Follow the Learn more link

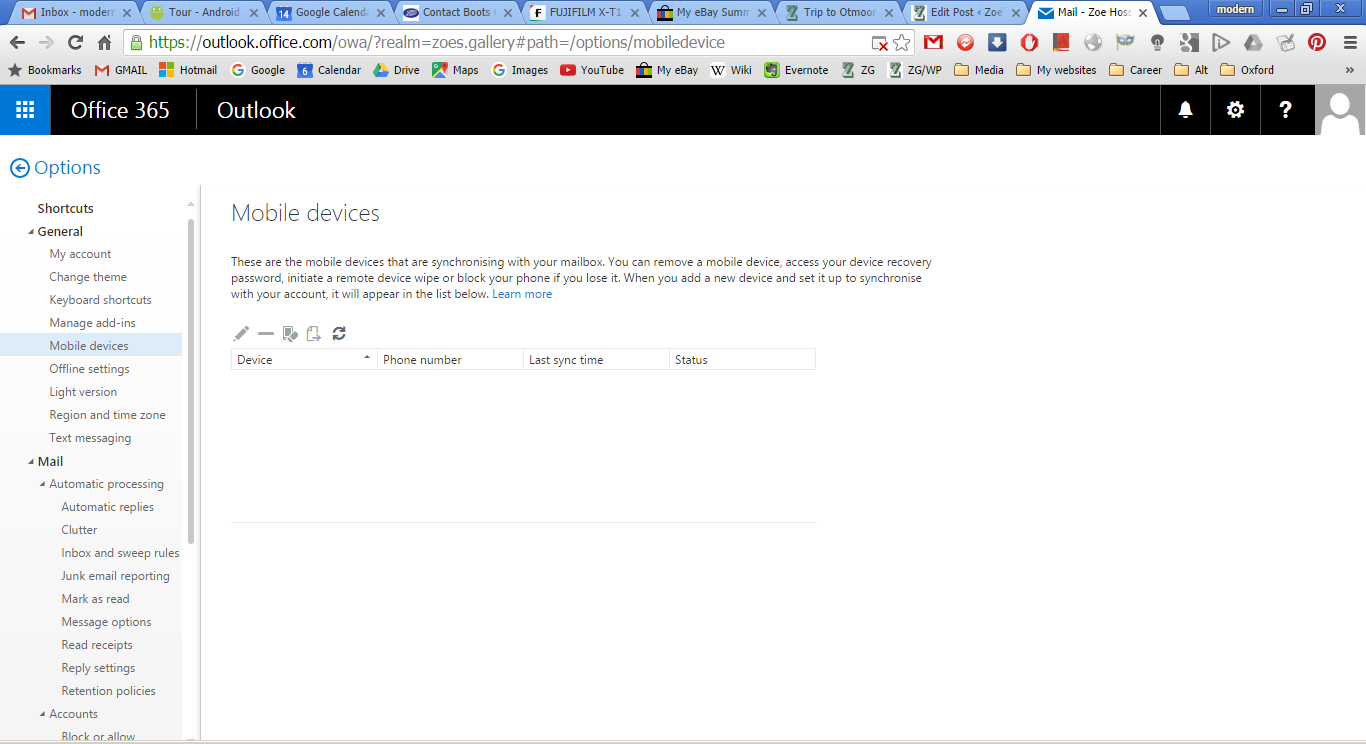[x=521, y=294]
